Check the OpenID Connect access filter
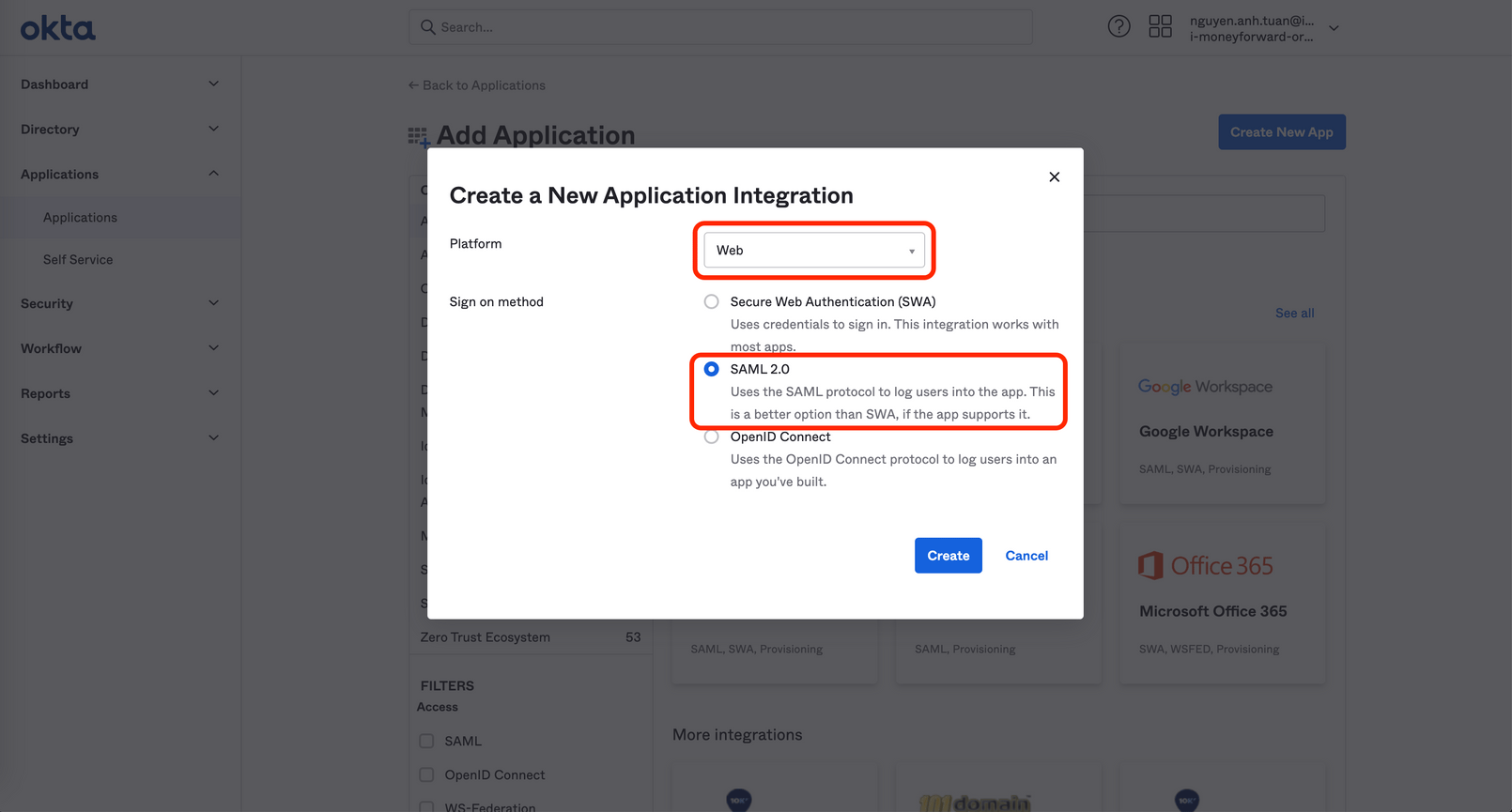Viewport: 1512px width, 812px height. click(426, 774)
